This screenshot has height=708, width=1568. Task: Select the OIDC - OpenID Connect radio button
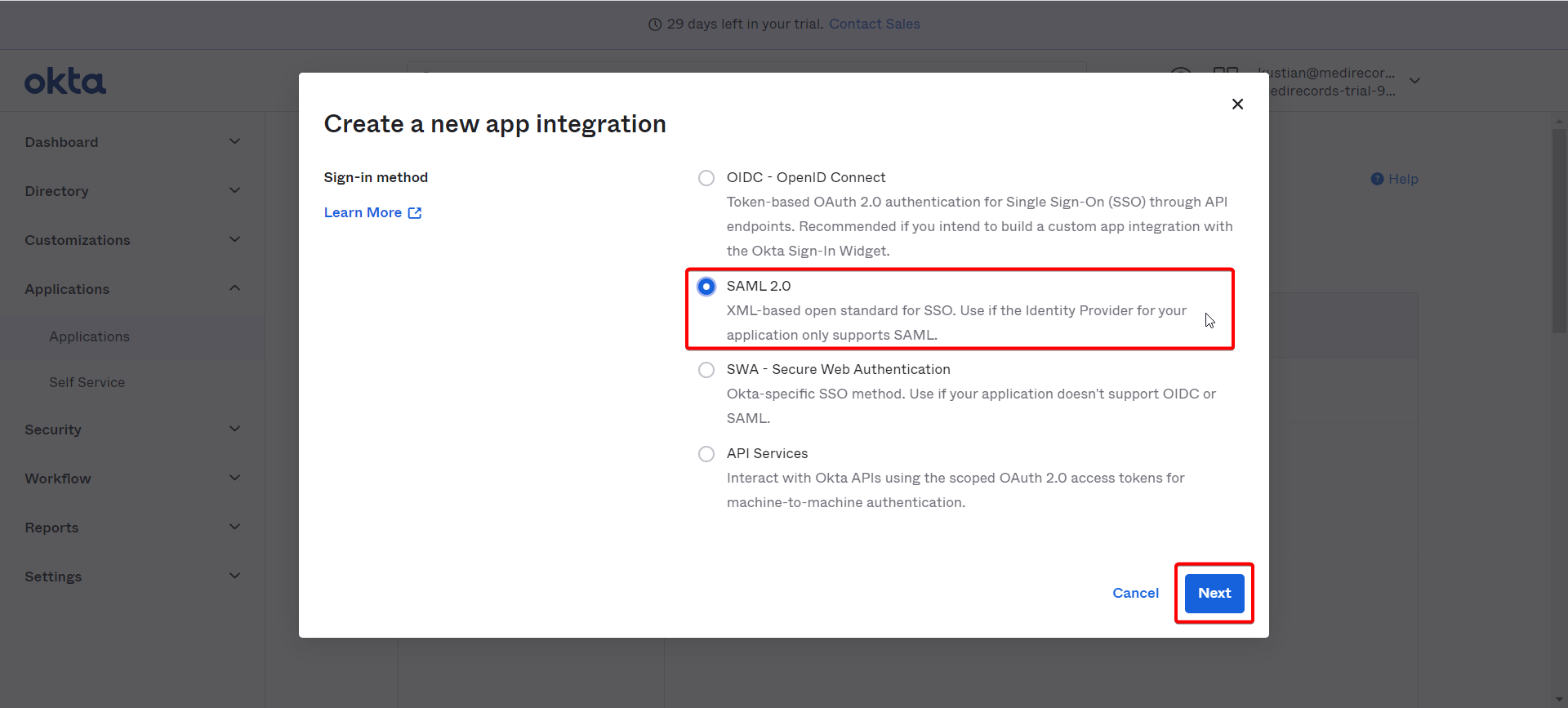point(706,178)
